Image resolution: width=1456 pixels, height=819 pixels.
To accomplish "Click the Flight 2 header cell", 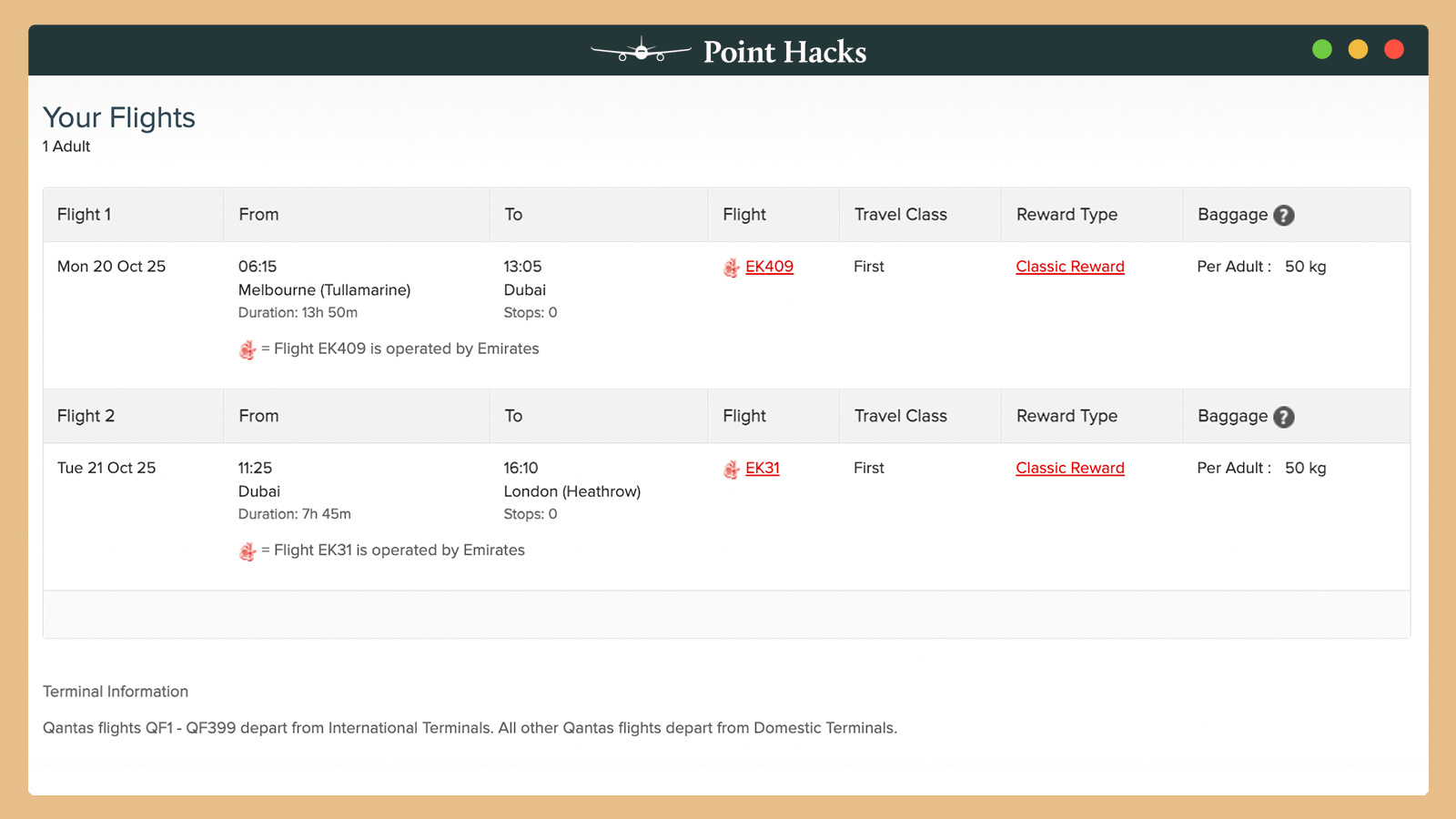I will pyautogui.click(x=134, y=416).
